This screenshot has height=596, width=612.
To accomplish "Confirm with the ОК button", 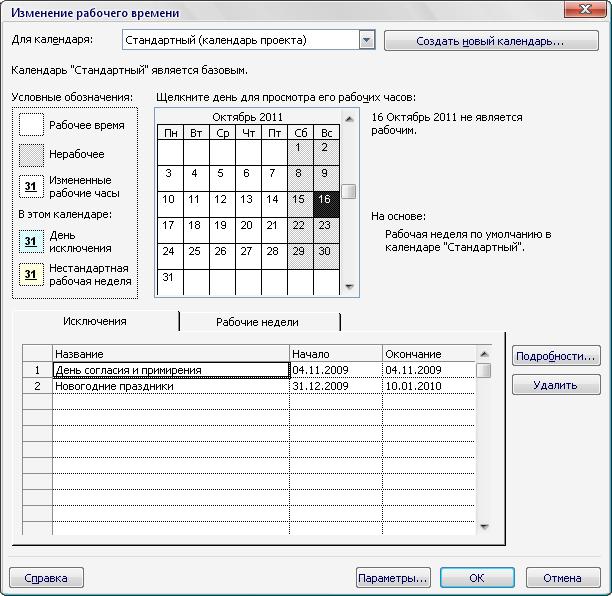I will (x=477, y=578).
